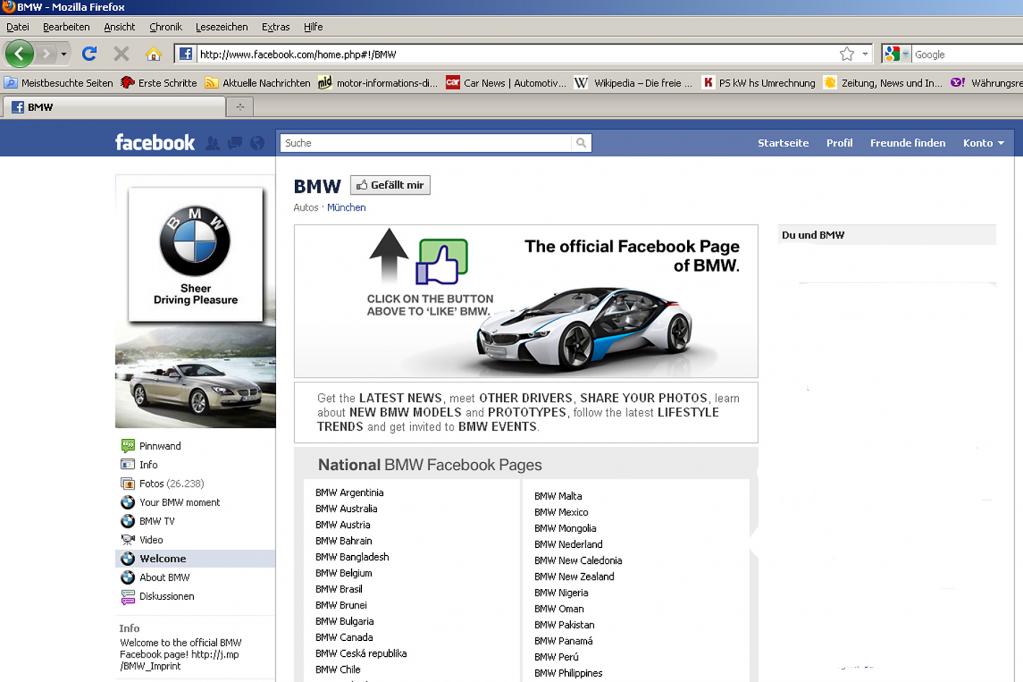Go back with the green back arrow
1023x682 pixels.
[x=20, y=54]
